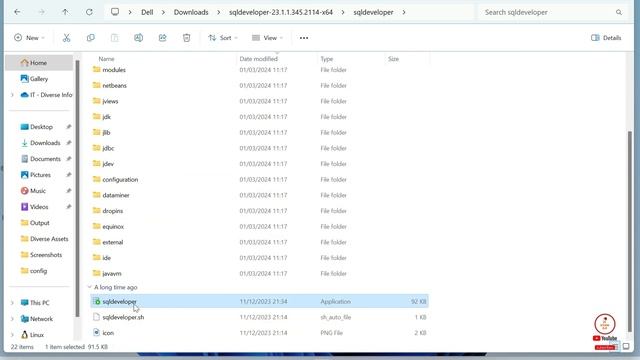640x360 pixels.
Task: Open the New dropdown menu
Action: click(29, 38)
